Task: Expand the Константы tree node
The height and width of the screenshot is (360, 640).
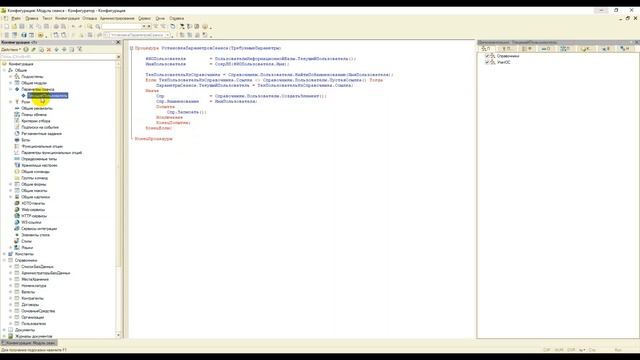Action: point(4,254)
